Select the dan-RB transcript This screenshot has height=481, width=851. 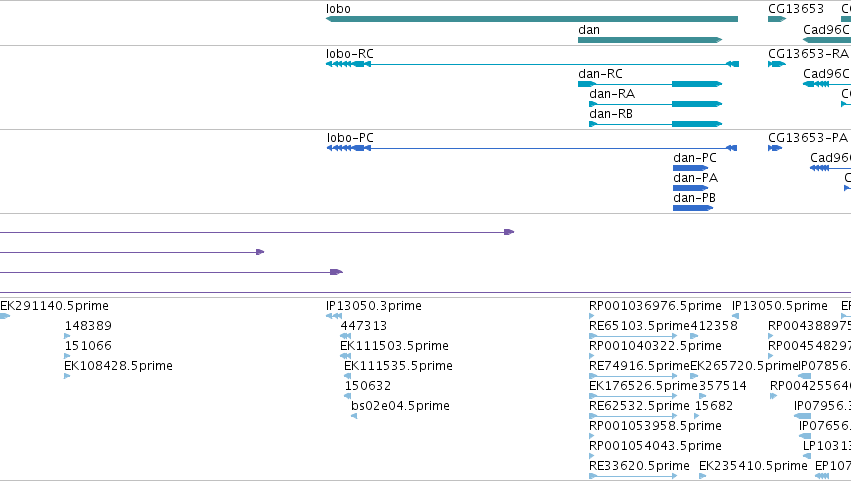pos(656,124)
